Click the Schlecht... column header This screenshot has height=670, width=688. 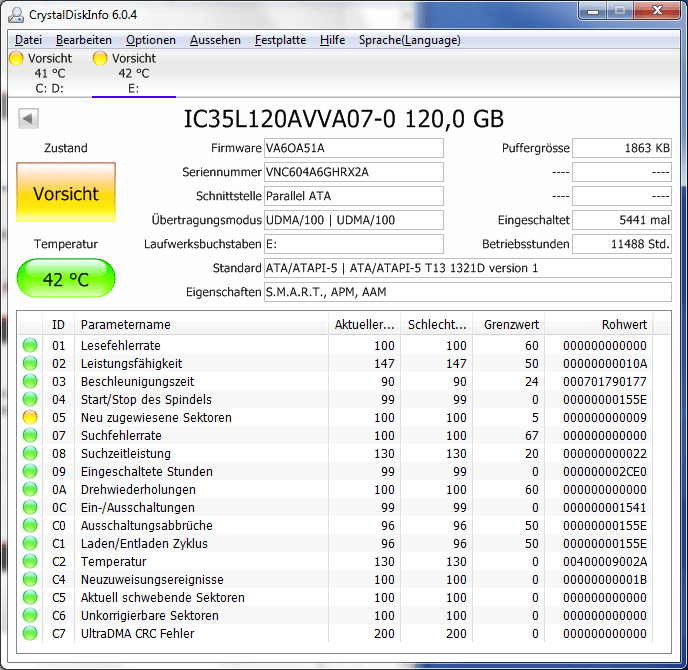tap(437, 324)
